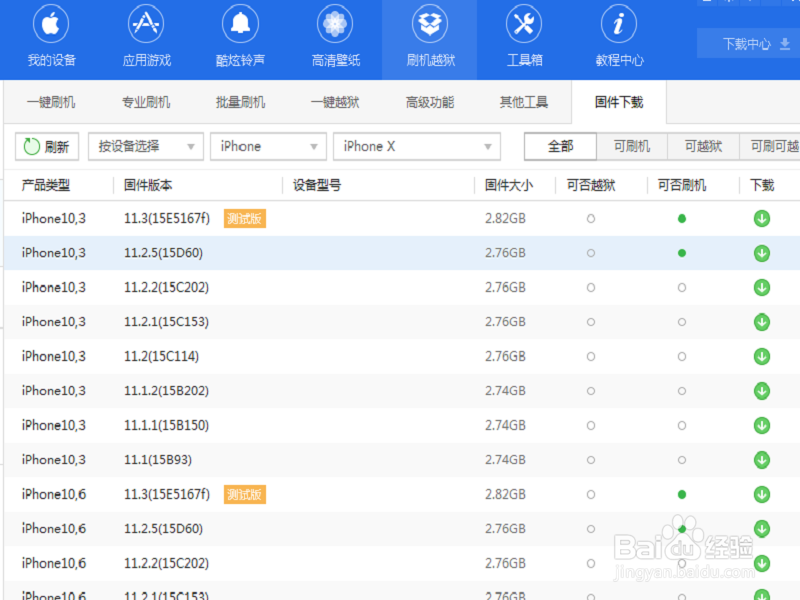Screen dimensions: 800x600
Task: Switch to the 批量刷机 tab
Action: (x=240, y=103)
